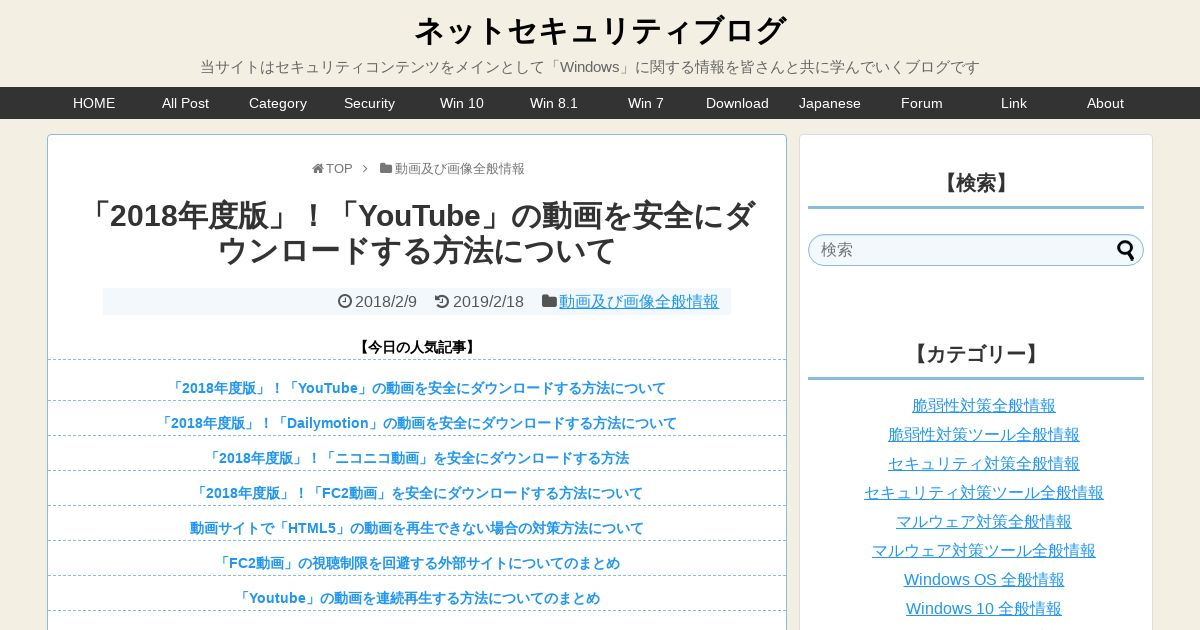Click the 2018年度版 YouTube article headline
This screenshot has height=630, width=1200.
[x=417, y=233]
